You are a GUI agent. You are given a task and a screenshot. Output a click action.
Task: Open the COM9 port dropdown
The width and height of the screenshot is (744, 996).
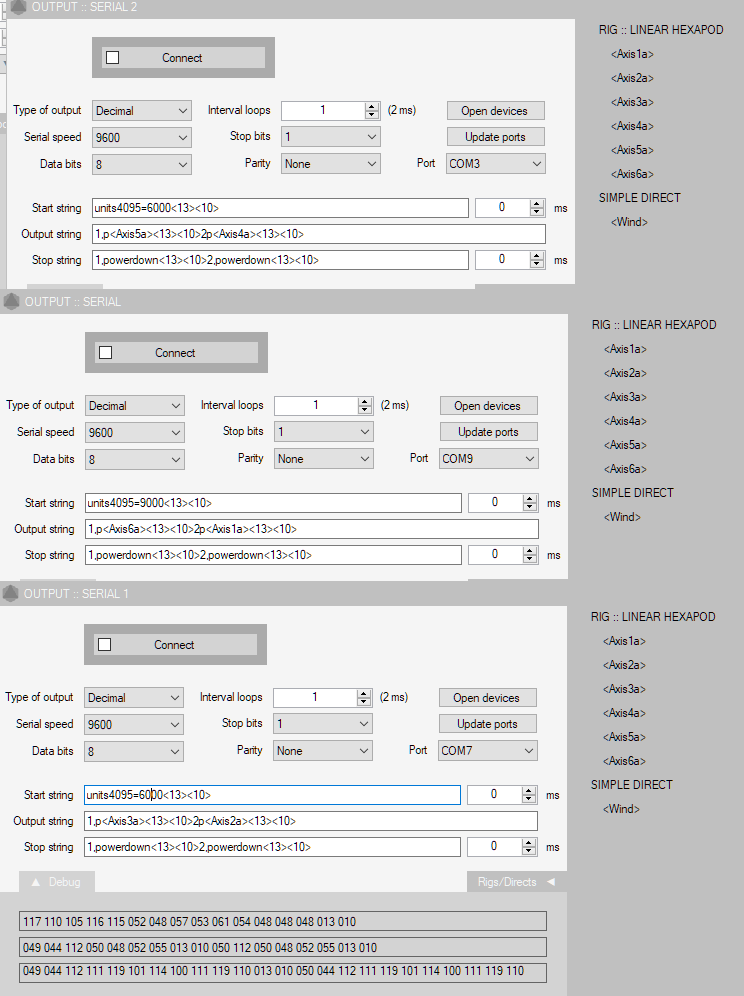coord(489,459)
